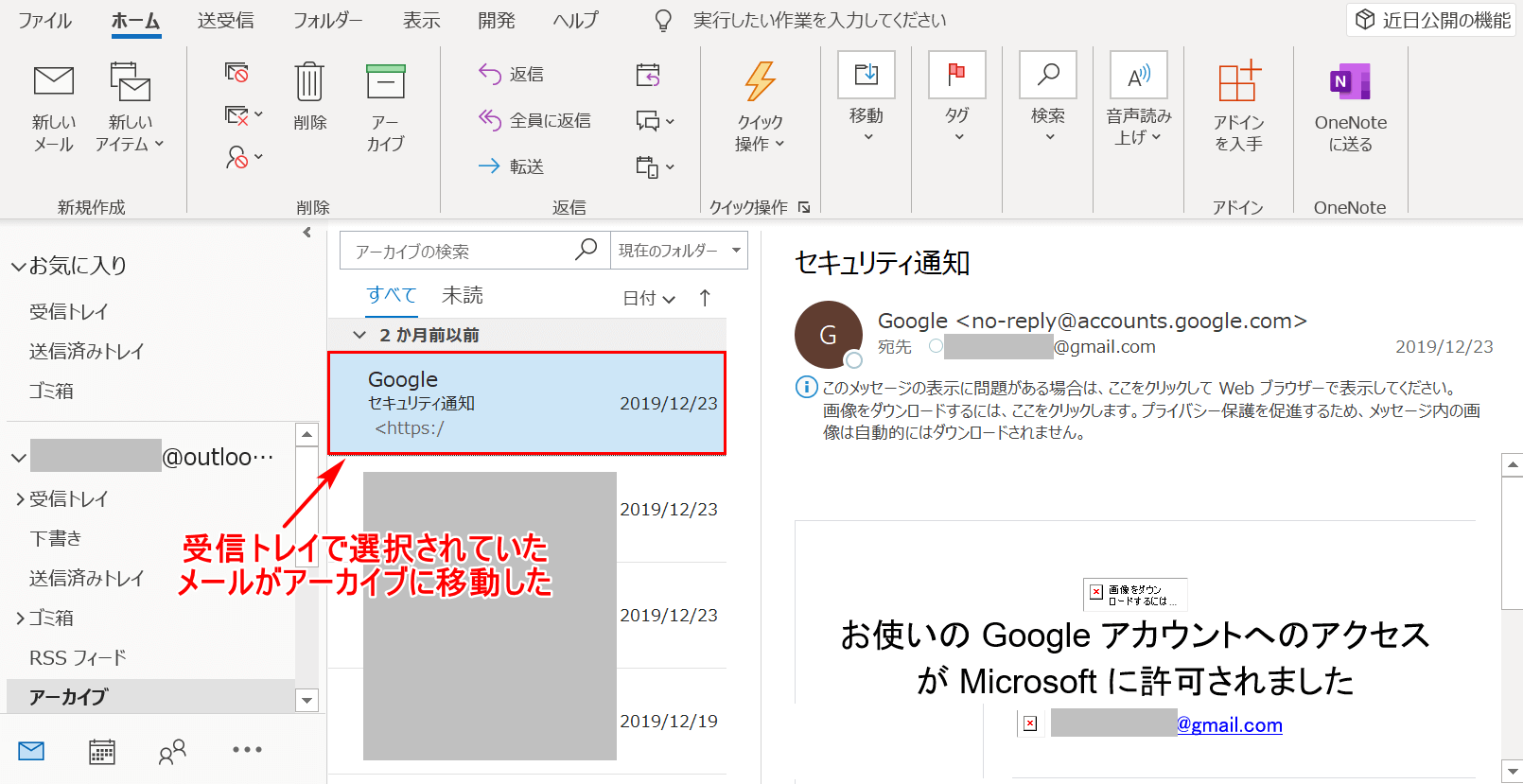1523x784 pixels.
Task: Click the New Mail (新しいメール) icon
Action: (54, 82)
